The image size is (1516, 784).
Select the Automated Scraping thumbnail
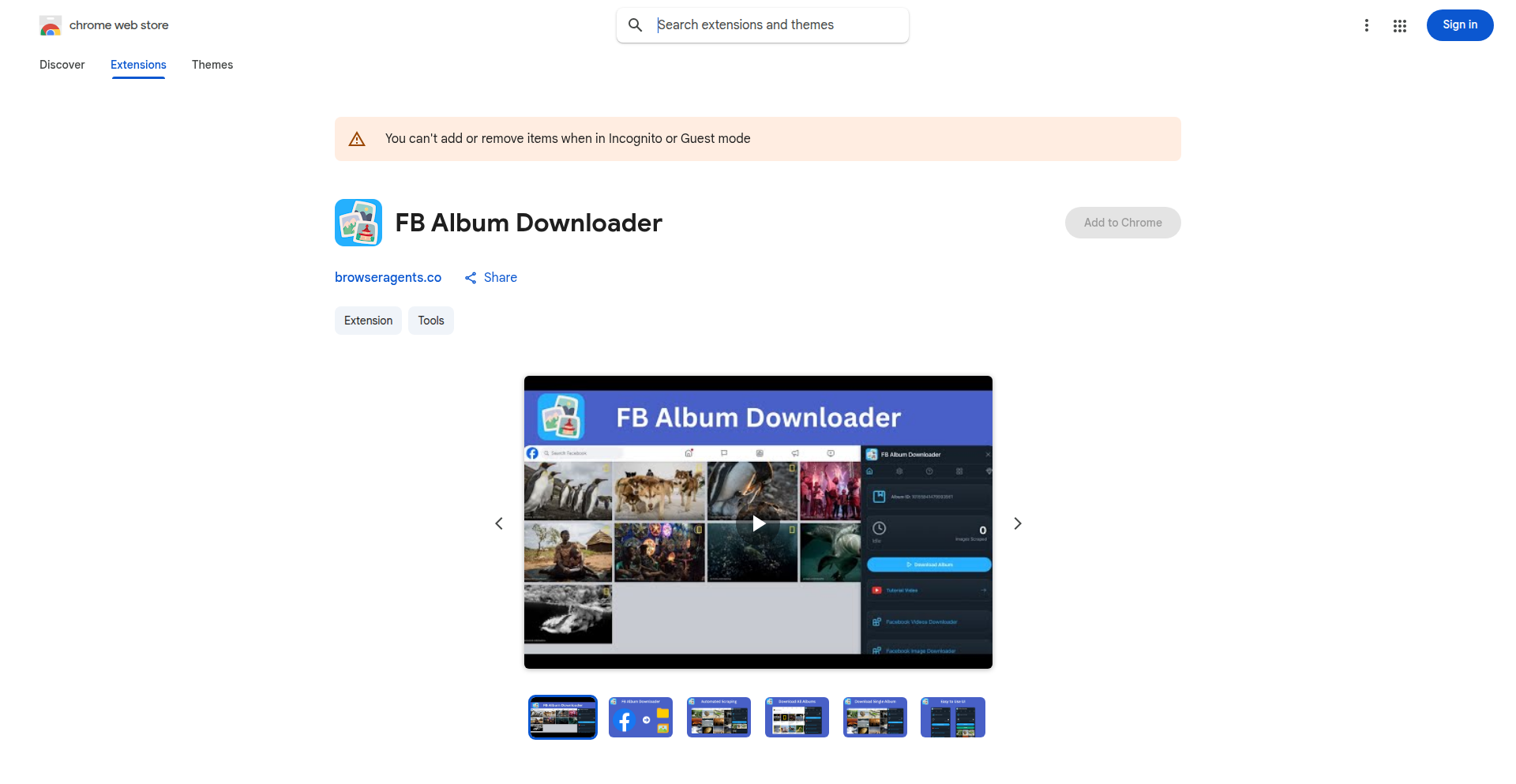pos(719,717)
